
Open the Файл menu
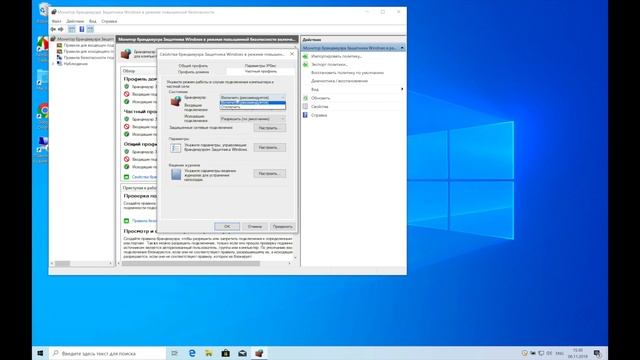point(56,21)
